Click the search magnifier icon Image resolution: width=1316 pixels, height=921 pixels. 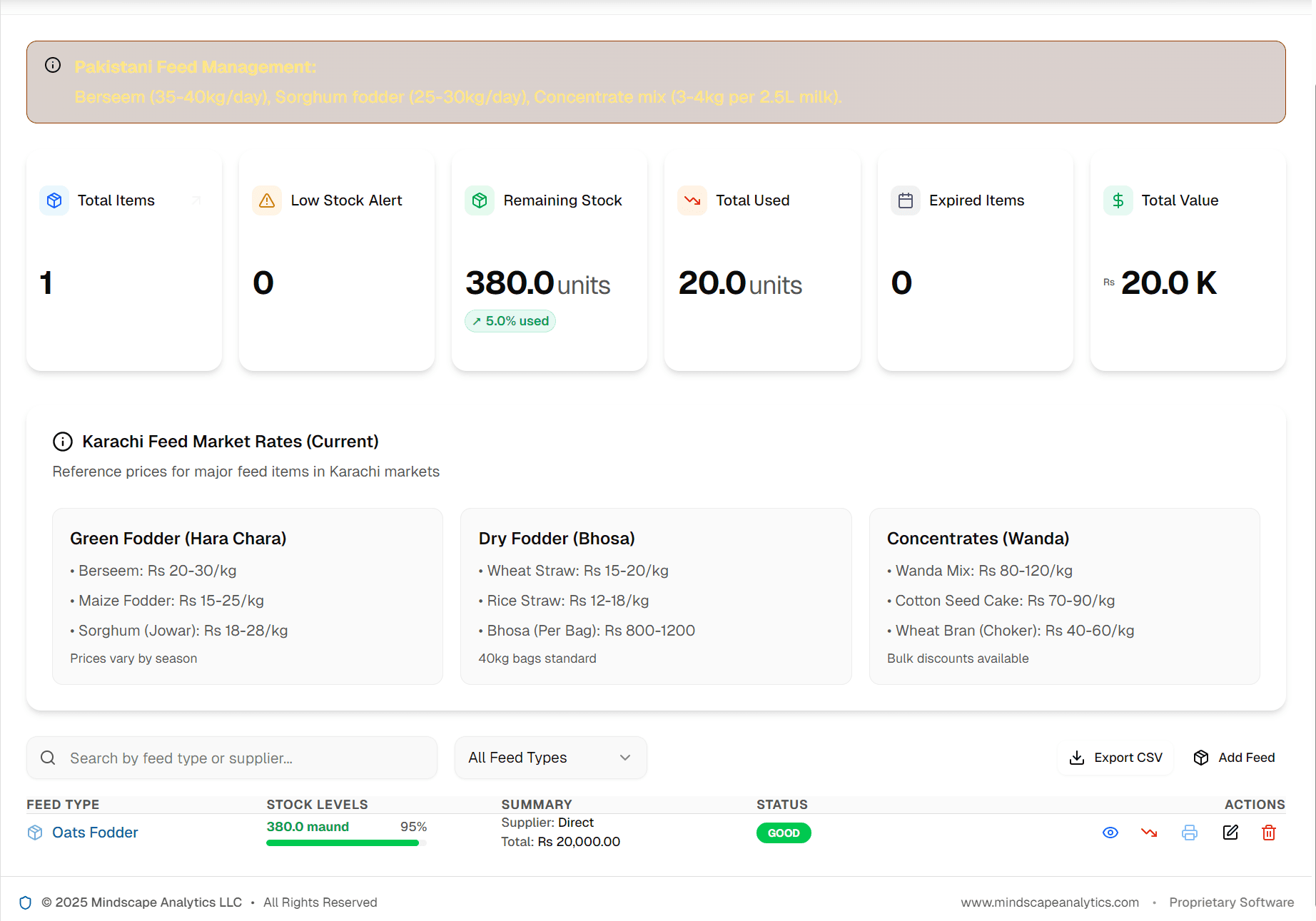(48, 758)
